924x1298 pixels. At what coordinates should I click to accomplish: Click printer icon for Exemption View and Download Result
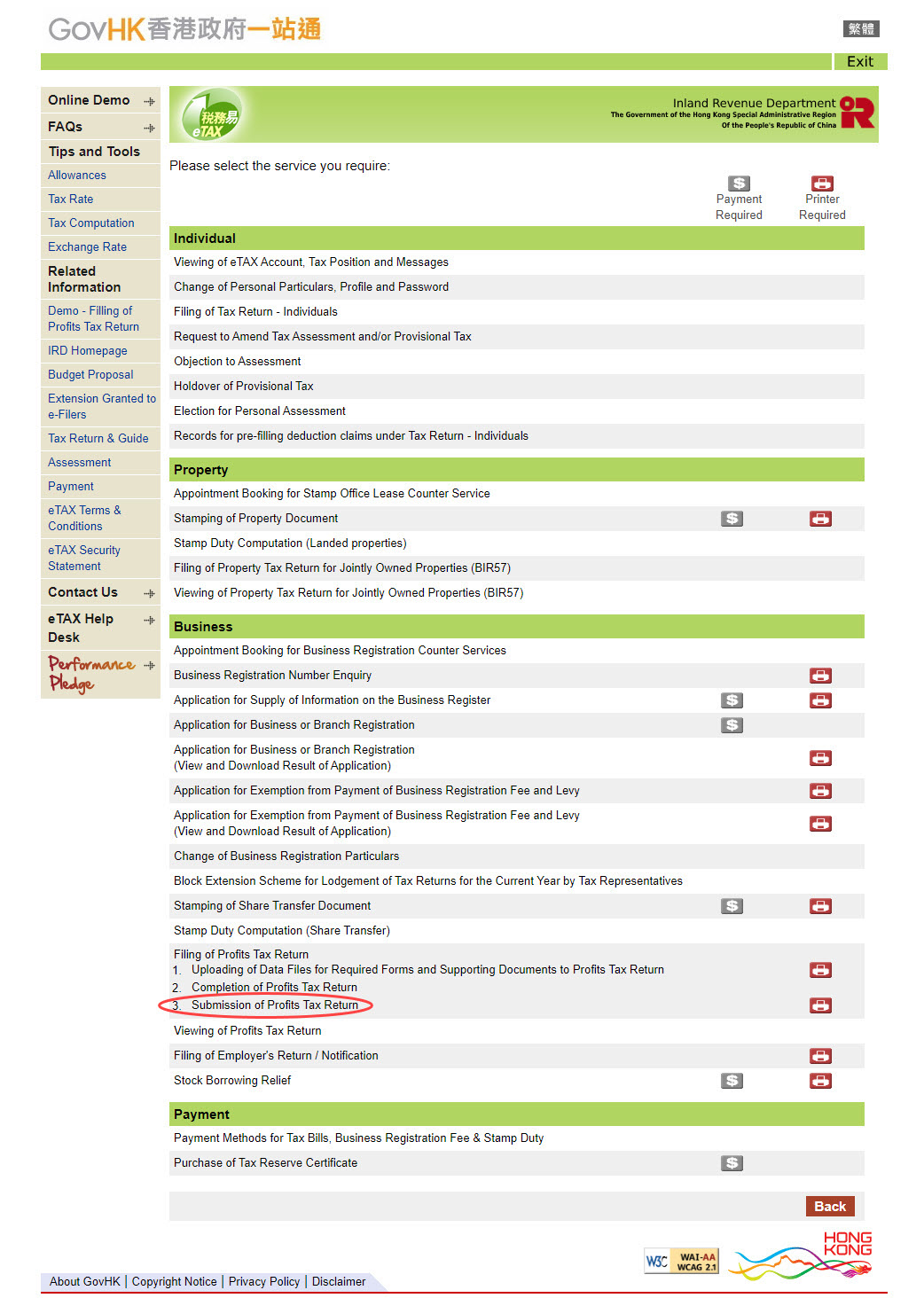click(820, 824)
